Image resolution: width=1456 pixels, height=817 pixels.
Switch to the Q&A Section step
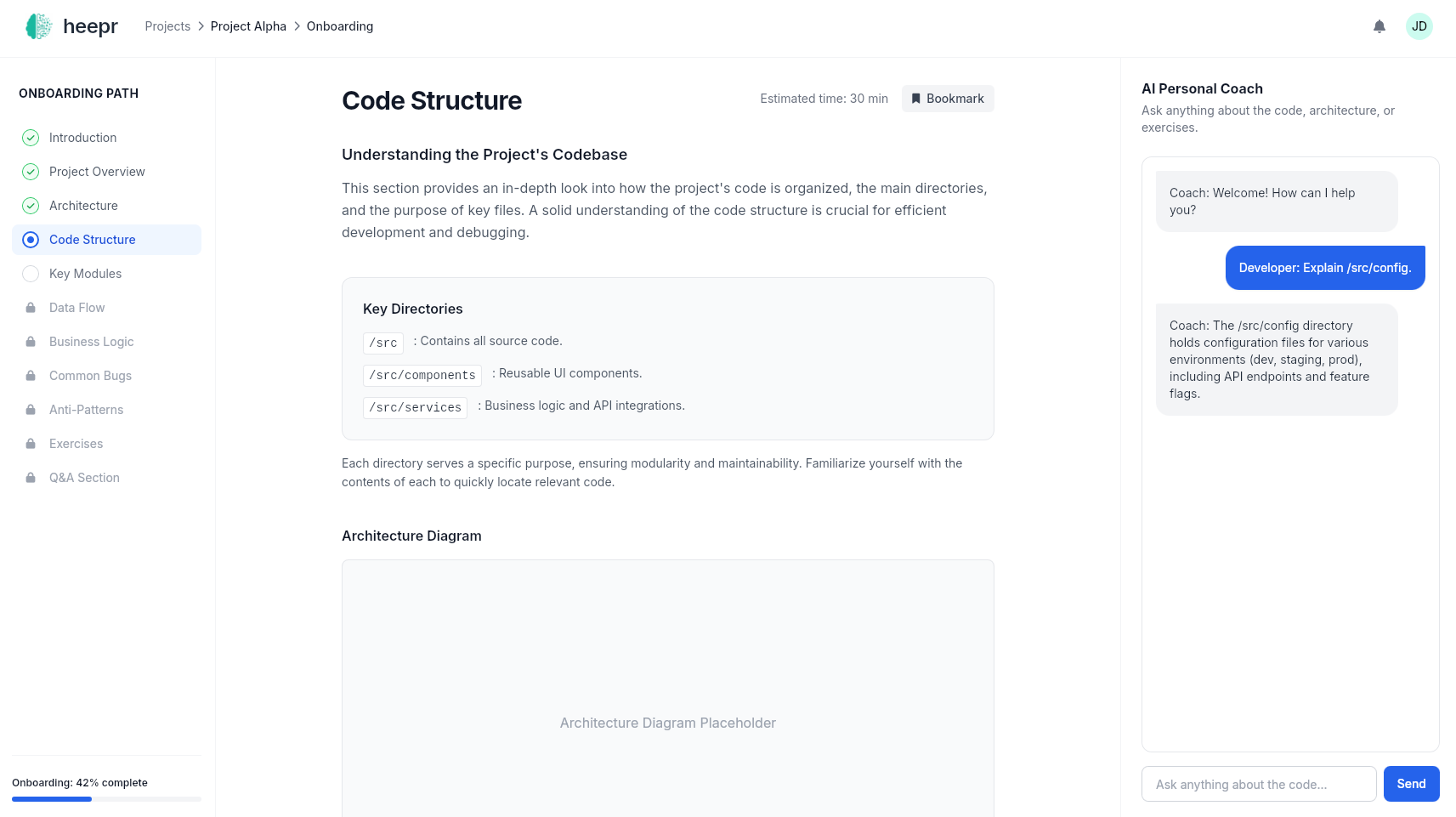coord(84,477)
